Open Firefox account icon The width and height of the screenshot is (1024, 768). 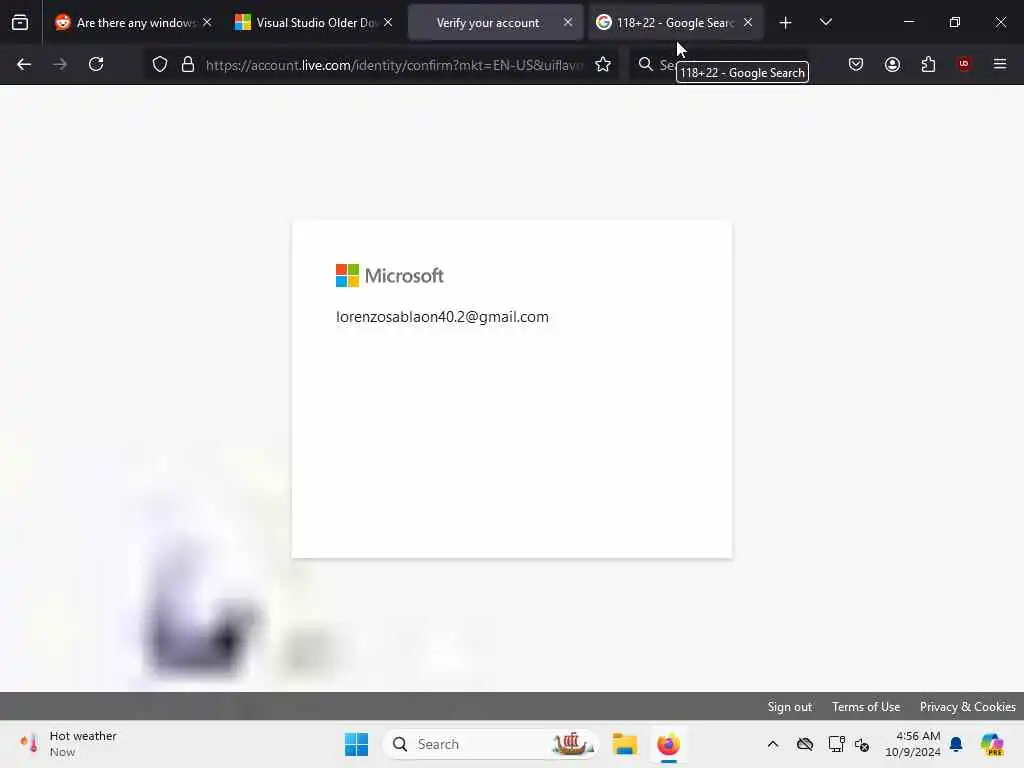point(892,64)
